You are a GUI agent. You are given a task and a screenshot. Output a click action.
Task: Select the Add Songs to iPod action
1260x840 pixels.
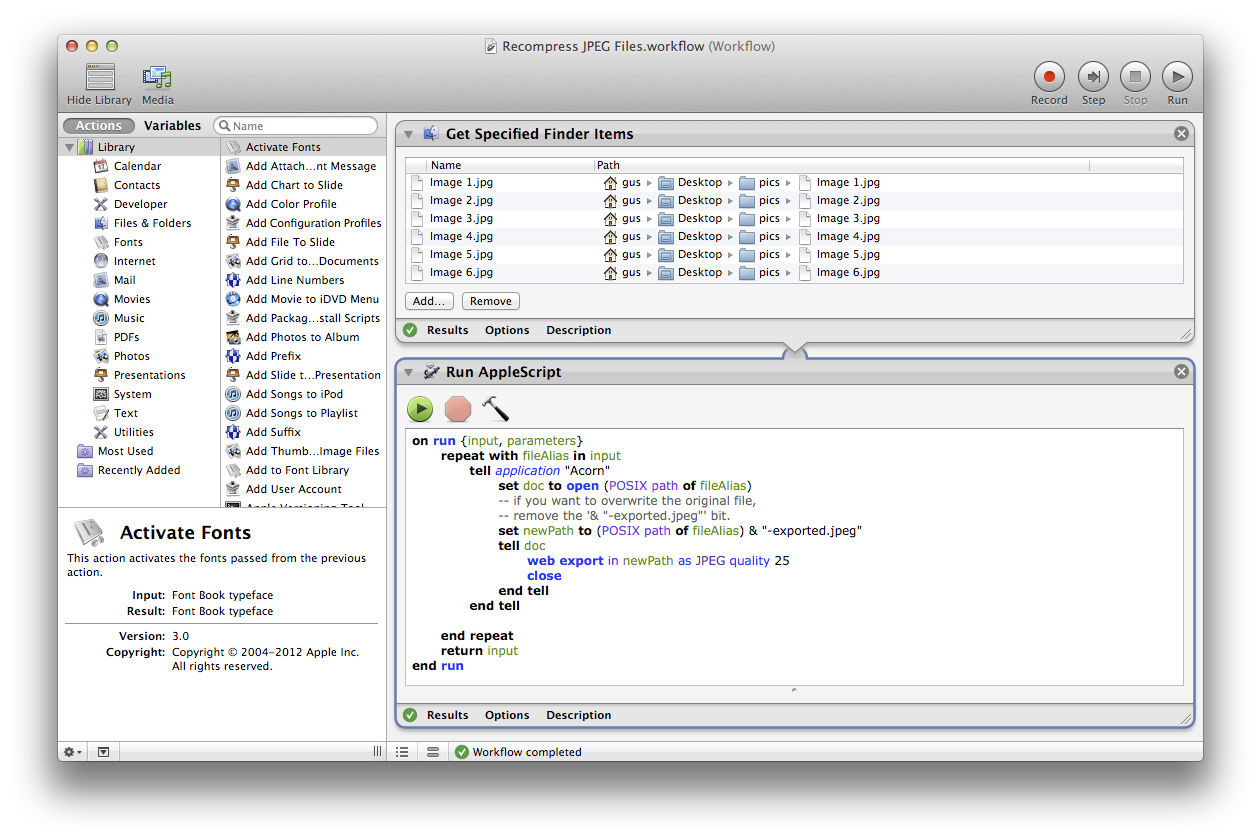pos(303,394)
